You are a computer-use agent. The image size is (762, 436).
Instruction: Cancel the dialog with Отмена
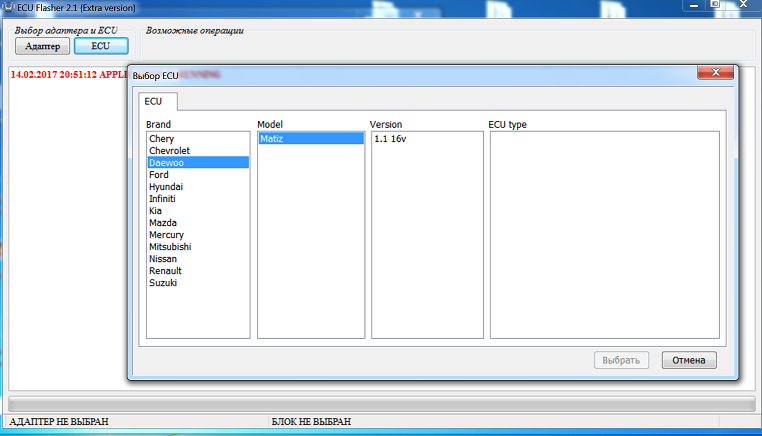click(689, 360)
